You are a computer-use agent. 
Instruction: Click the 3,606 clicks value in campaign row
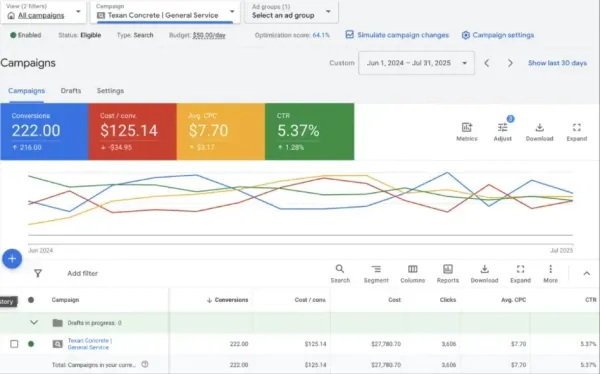[x=449, y=344]
